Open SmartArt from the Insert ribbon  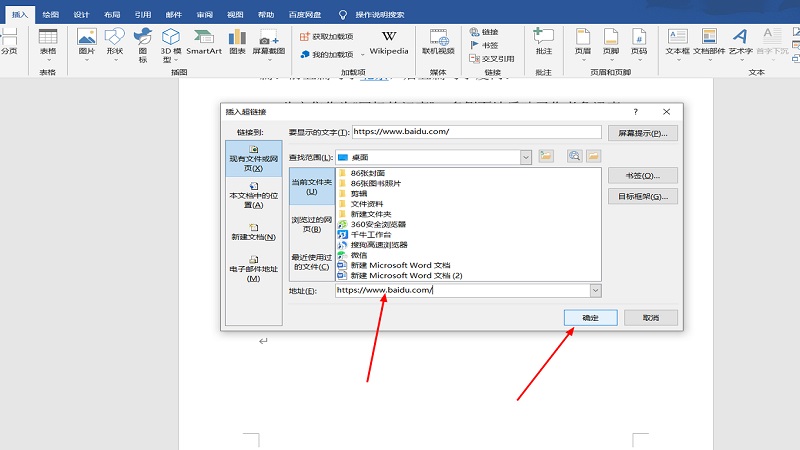(203, 41)
